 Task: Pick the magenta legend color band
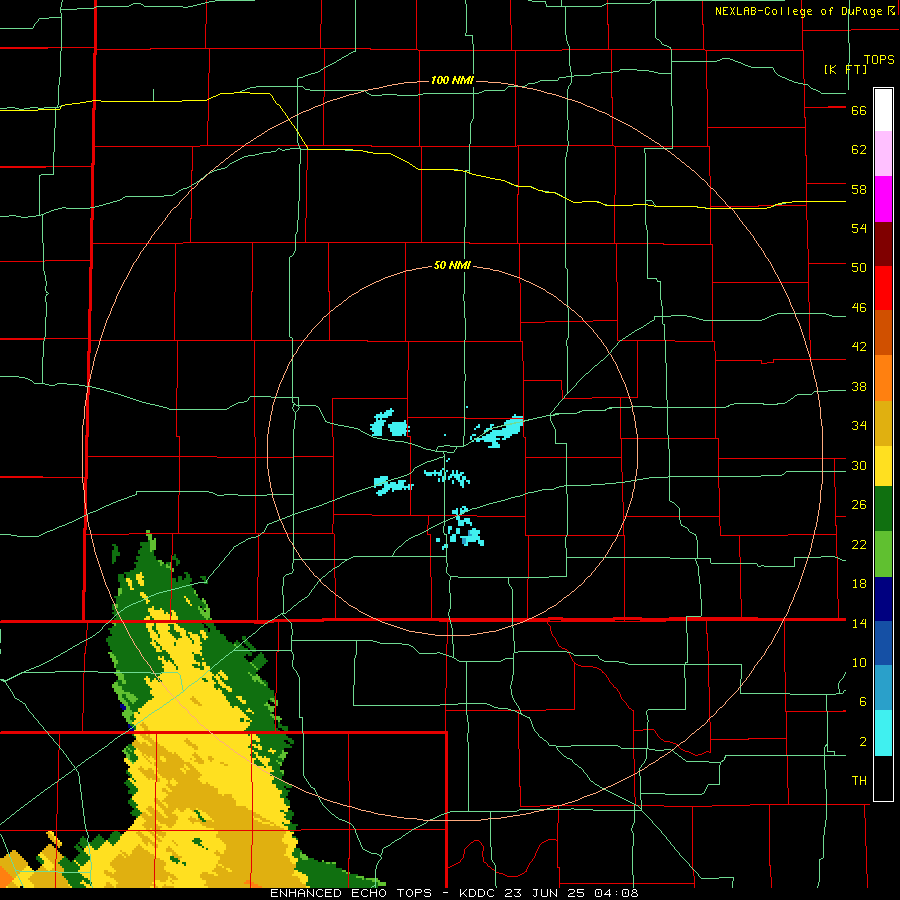[x=883, y=199]
